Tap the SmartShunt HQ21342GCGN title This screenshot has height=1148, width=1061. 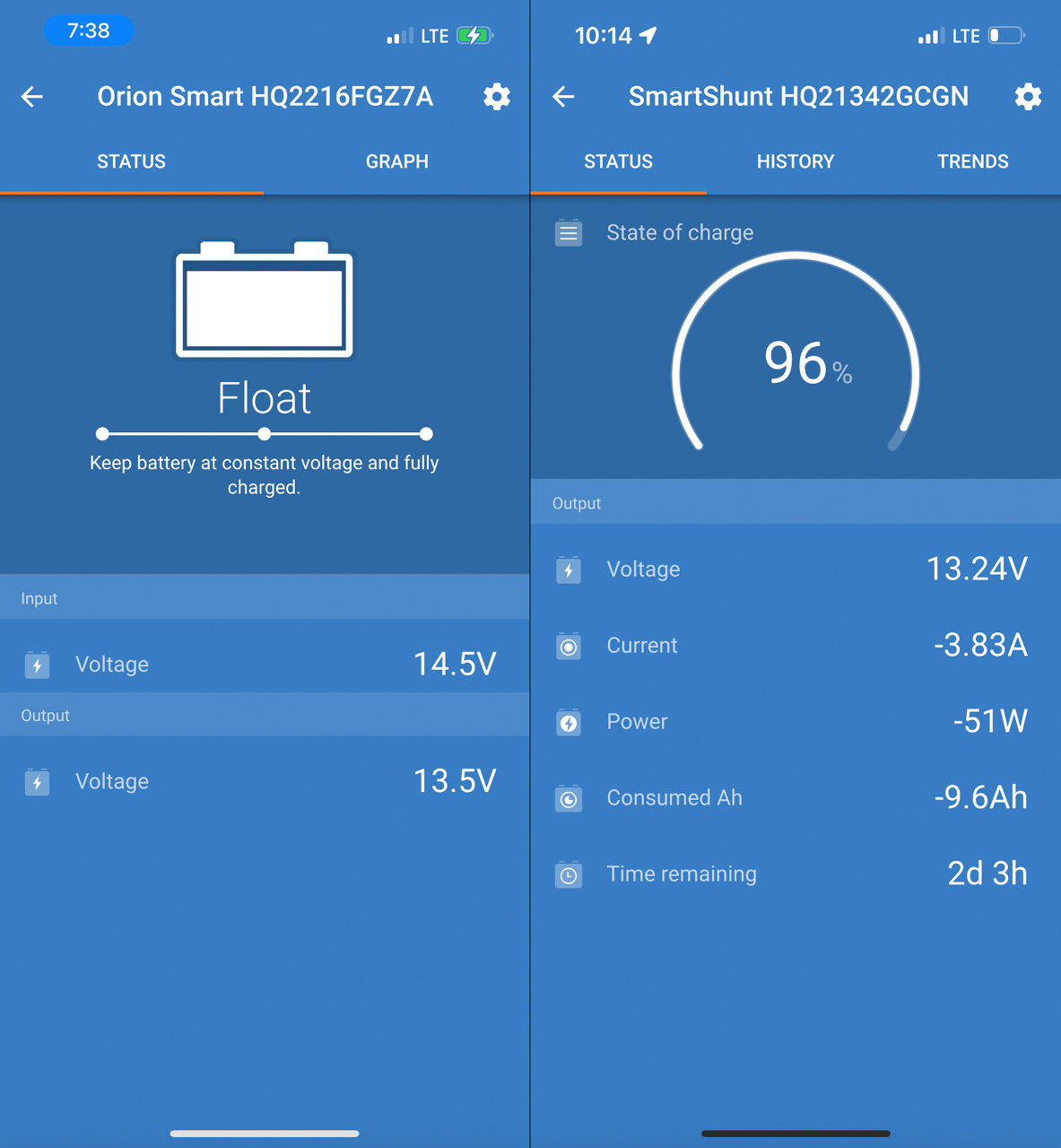click(798, 97)
